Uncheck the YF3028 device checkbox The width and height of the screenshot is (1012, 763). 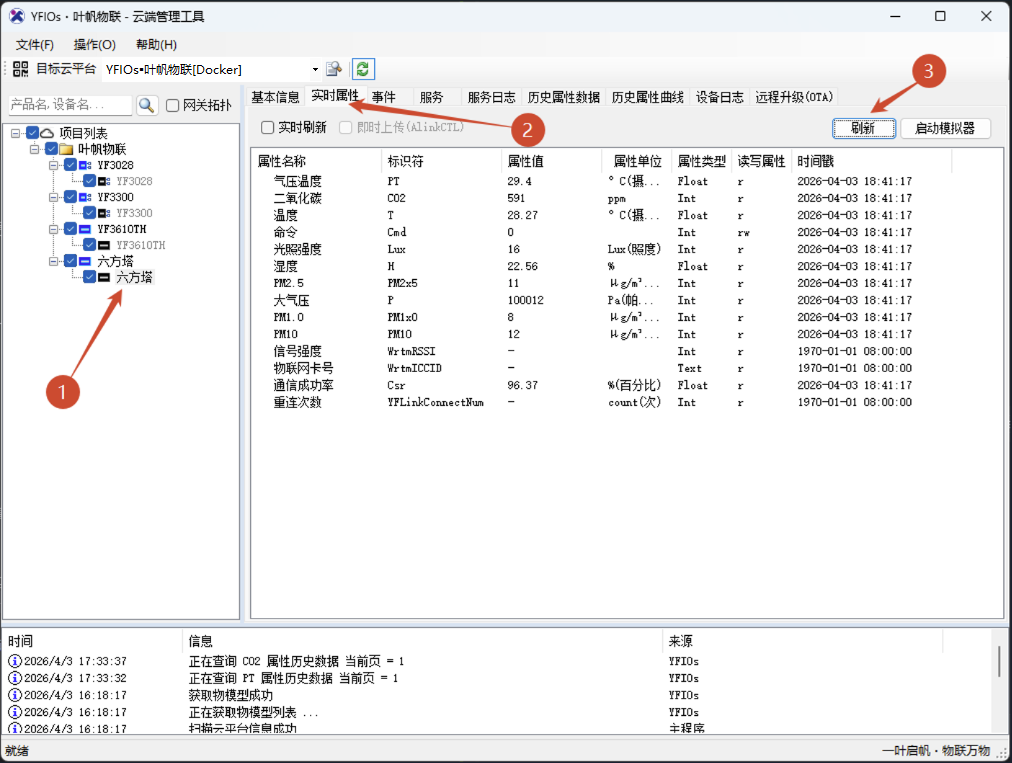point(71,165)
